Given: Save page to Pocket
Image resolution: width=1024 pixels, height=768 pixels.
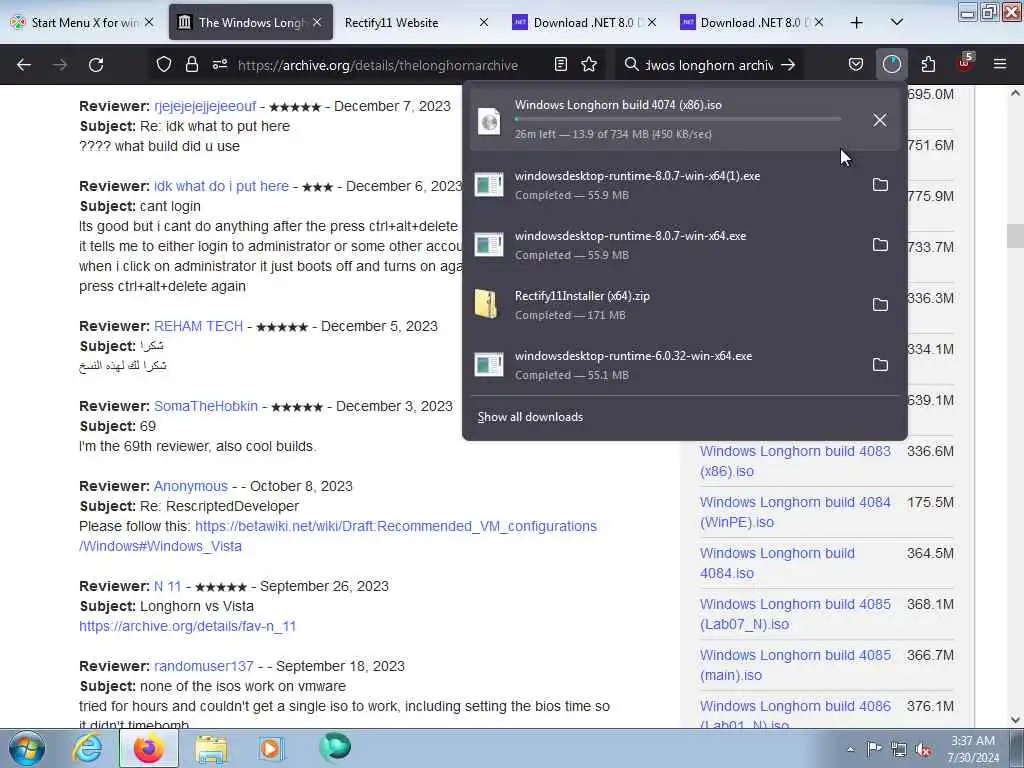Looking at the screenshot, I should (856, 65).
